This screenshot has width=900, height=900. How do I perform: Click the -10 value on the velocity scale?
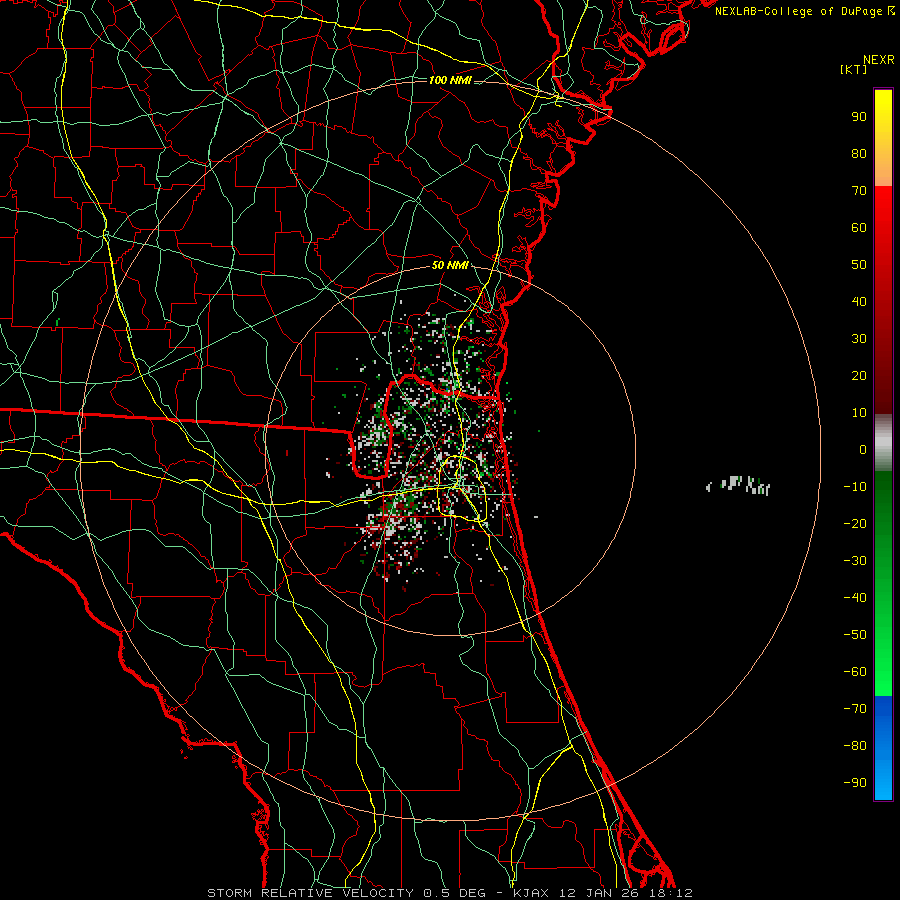pos(855,487)
